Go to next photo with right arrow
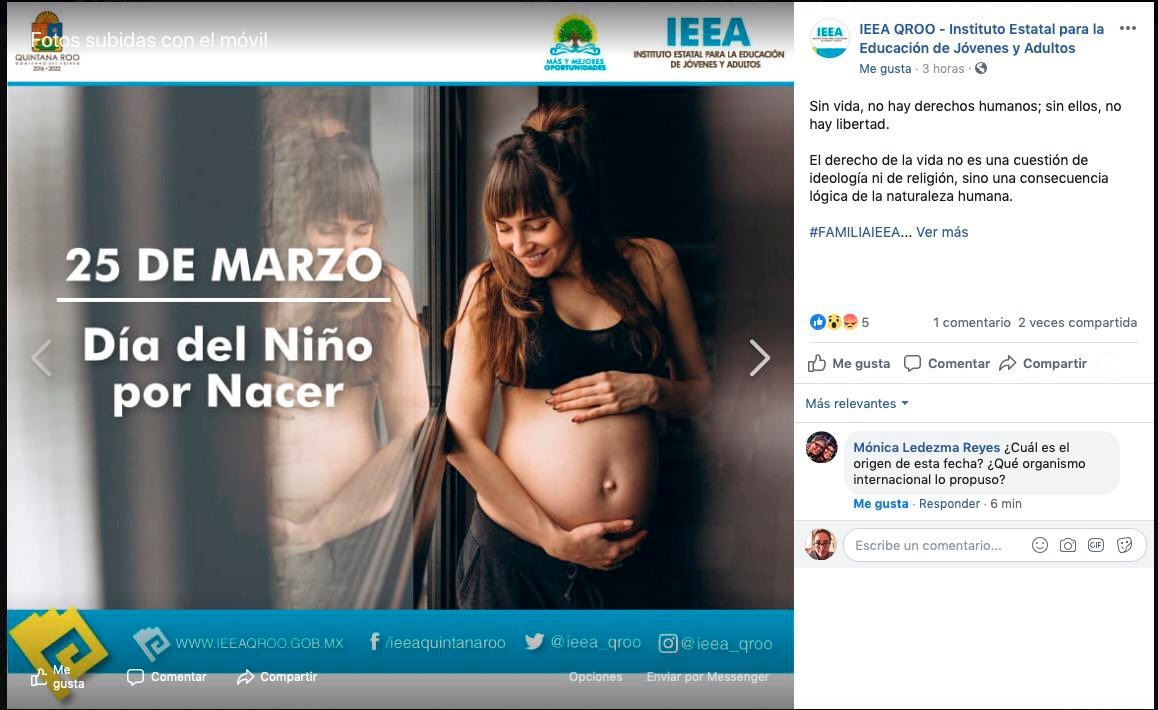Screen dimensions: 1158x710 [759, 358]
